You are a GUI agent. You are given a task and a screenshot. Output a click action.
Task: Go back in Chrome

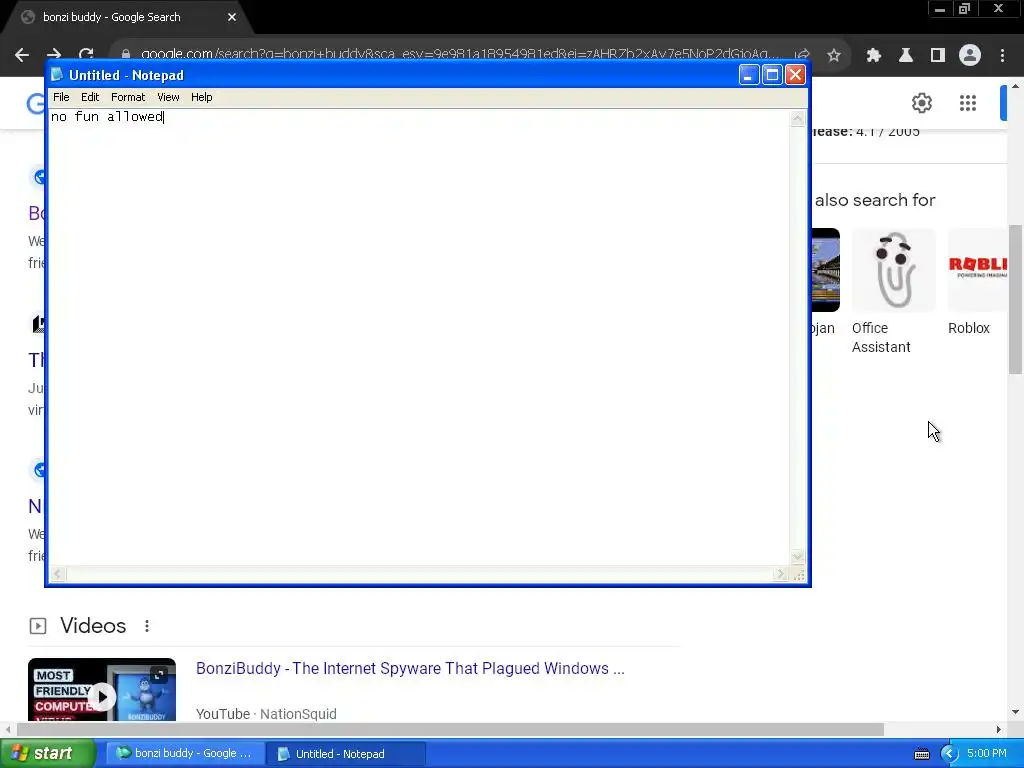point(22,55)
